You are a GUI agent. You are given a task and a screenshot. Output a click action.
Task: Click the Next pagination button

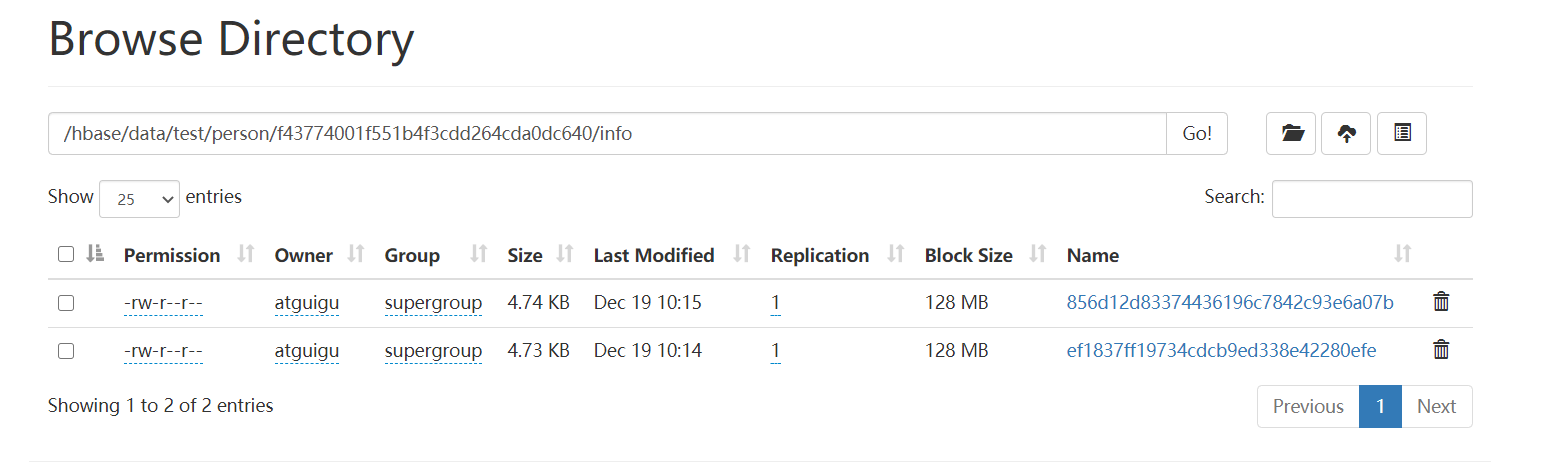[x=1436, y=406]
